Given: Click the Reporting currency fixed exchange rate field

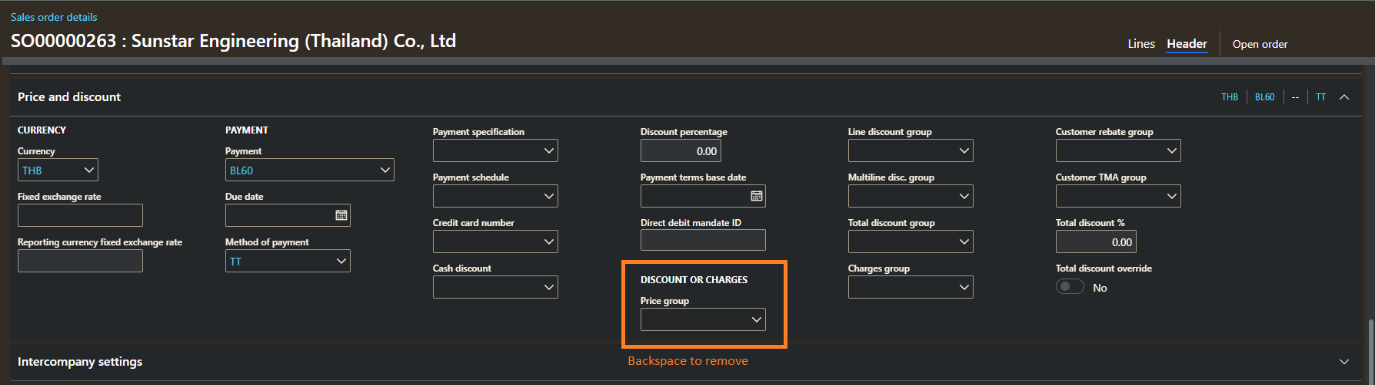Looking at the screenshot, I should (x=80, y=261).
